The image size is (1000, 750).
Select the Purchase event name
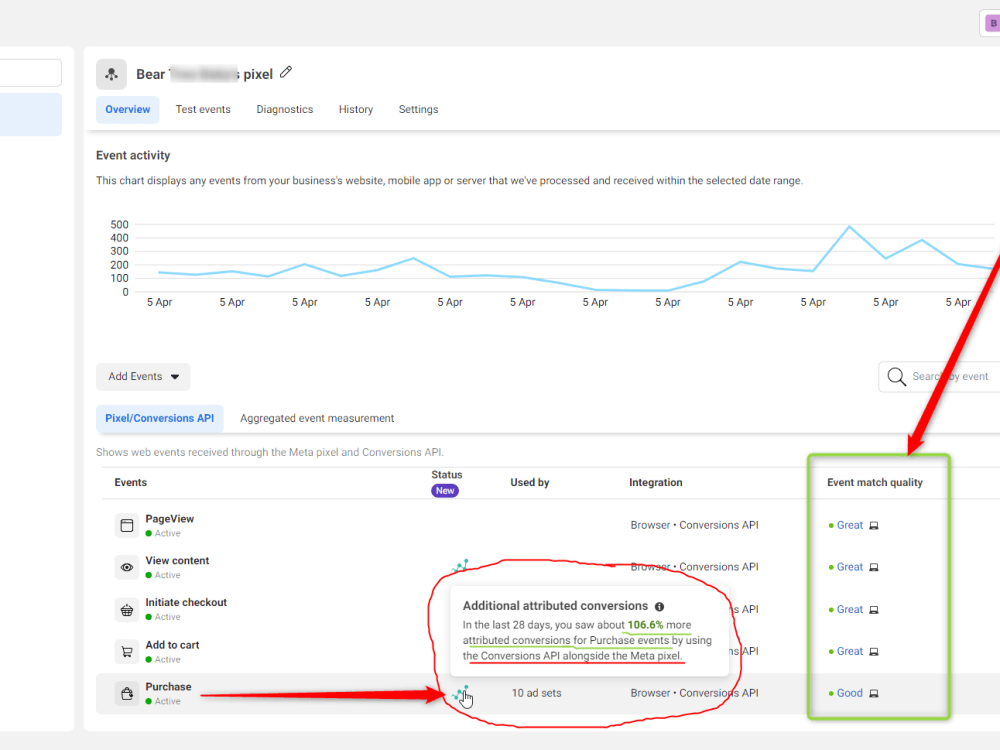click(x=168, y=687)
